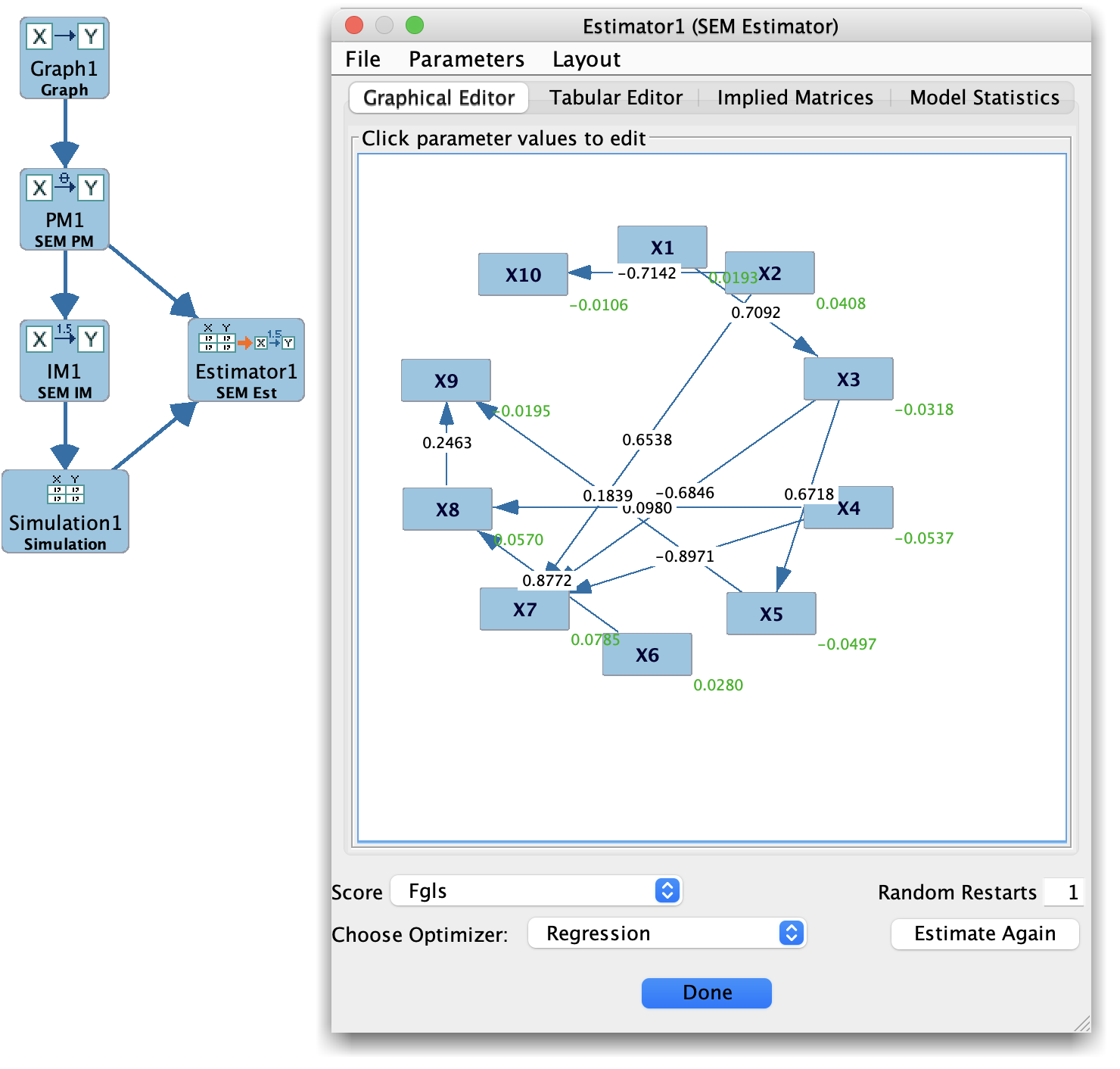Click the X6 variable node
The image size is (1120, 1069).
click(x=647, y=654)
